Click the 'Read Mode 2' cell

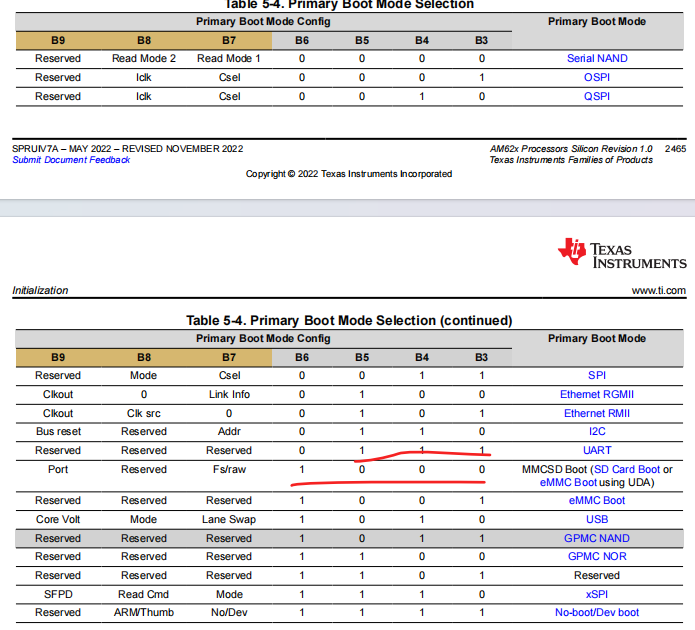point(144,59)
